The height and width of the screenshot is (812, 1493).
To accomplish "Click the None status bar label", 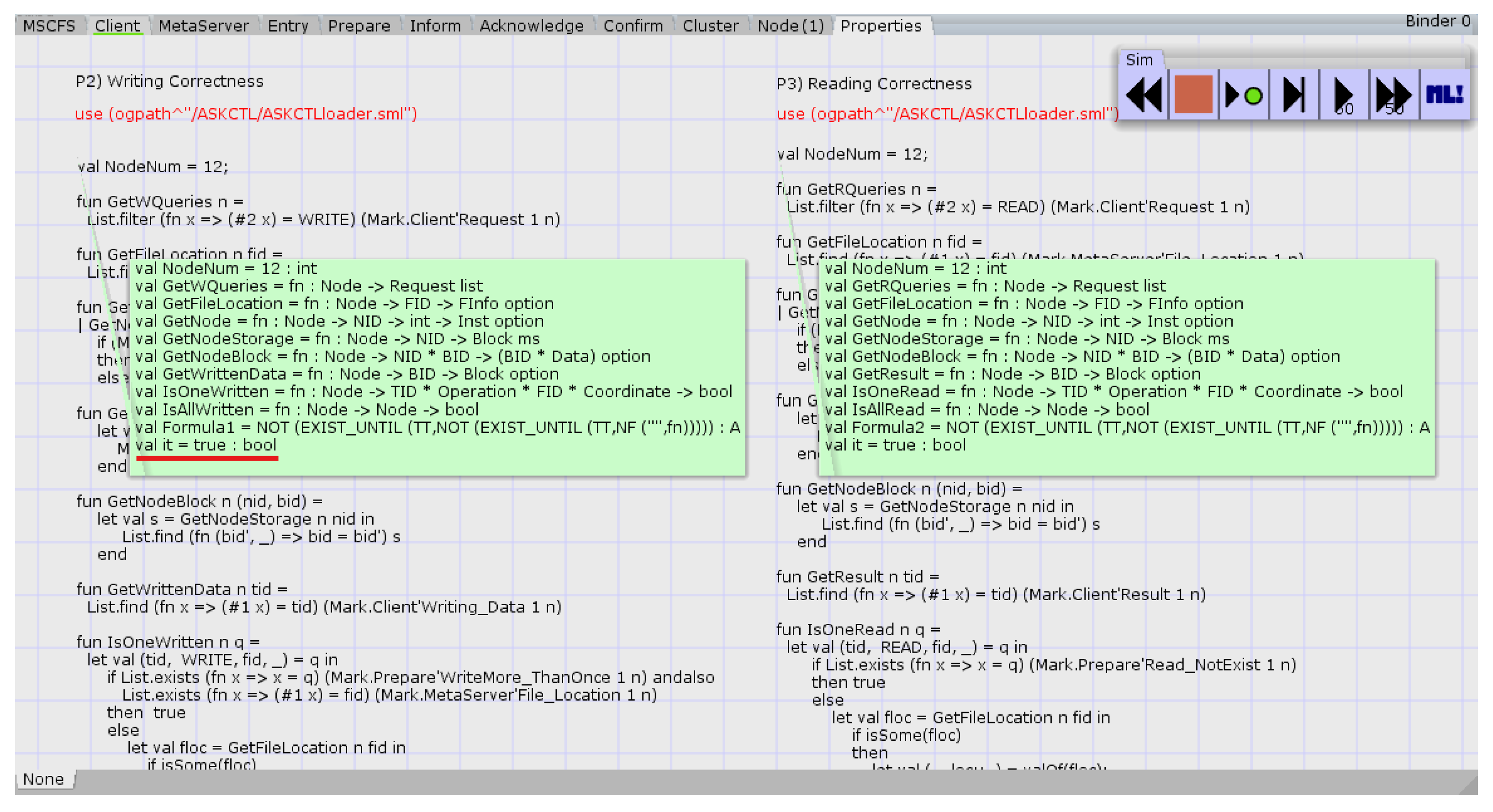I will click(x=43, y=779).
